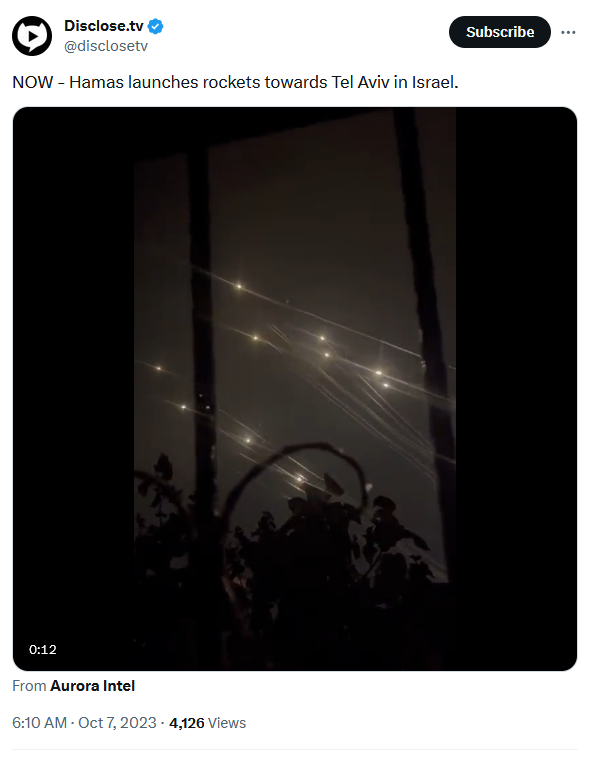Visit the @disclosetv handle link
Viewport: 592px width, 758px height.
(x=106, y=46)
